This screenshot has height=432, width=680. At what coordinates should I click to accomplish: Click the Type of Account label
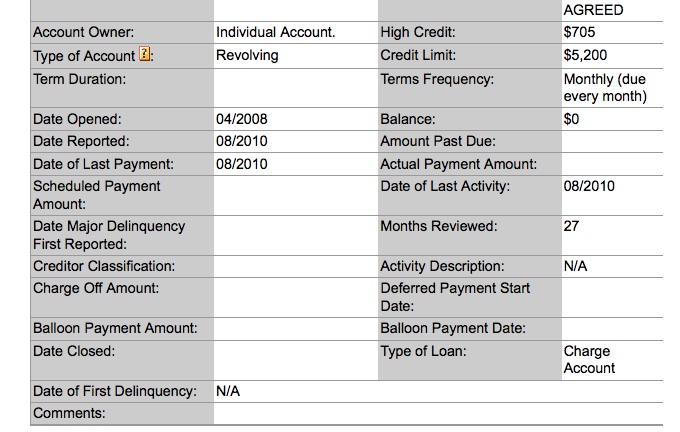tap(84, 56)
